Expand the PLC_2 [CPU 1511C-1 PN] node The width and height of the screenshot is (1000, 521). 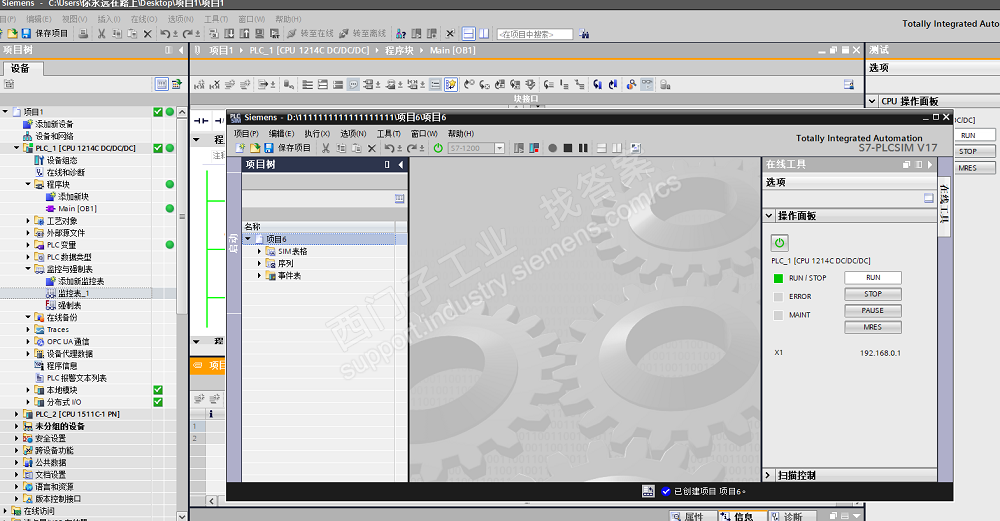click(x=17, y=414)
